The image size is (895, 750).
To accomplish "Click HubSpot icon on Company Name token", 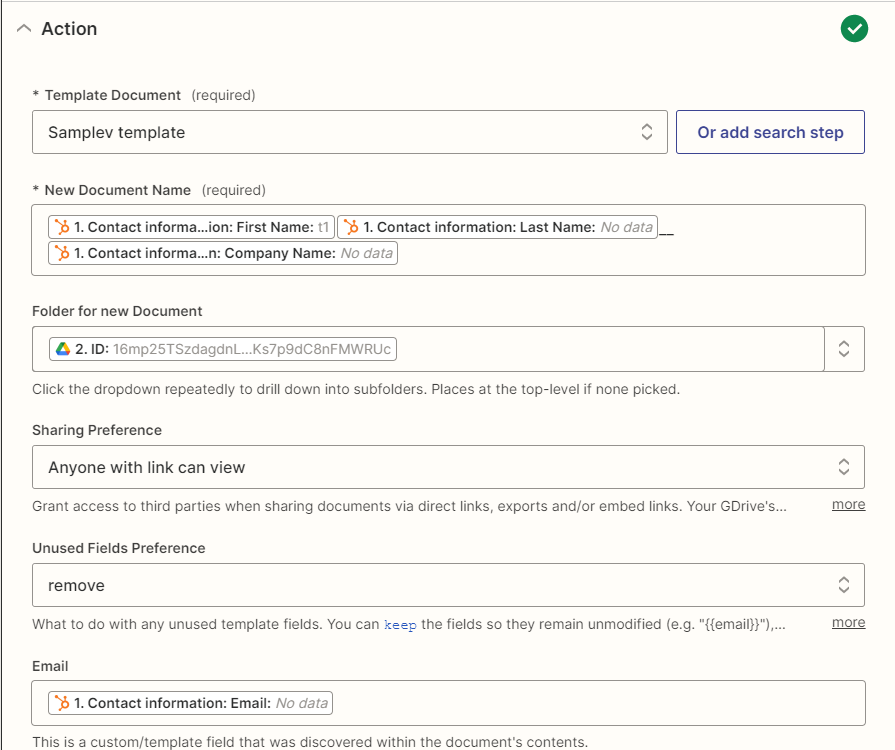I will pos(62,253).
